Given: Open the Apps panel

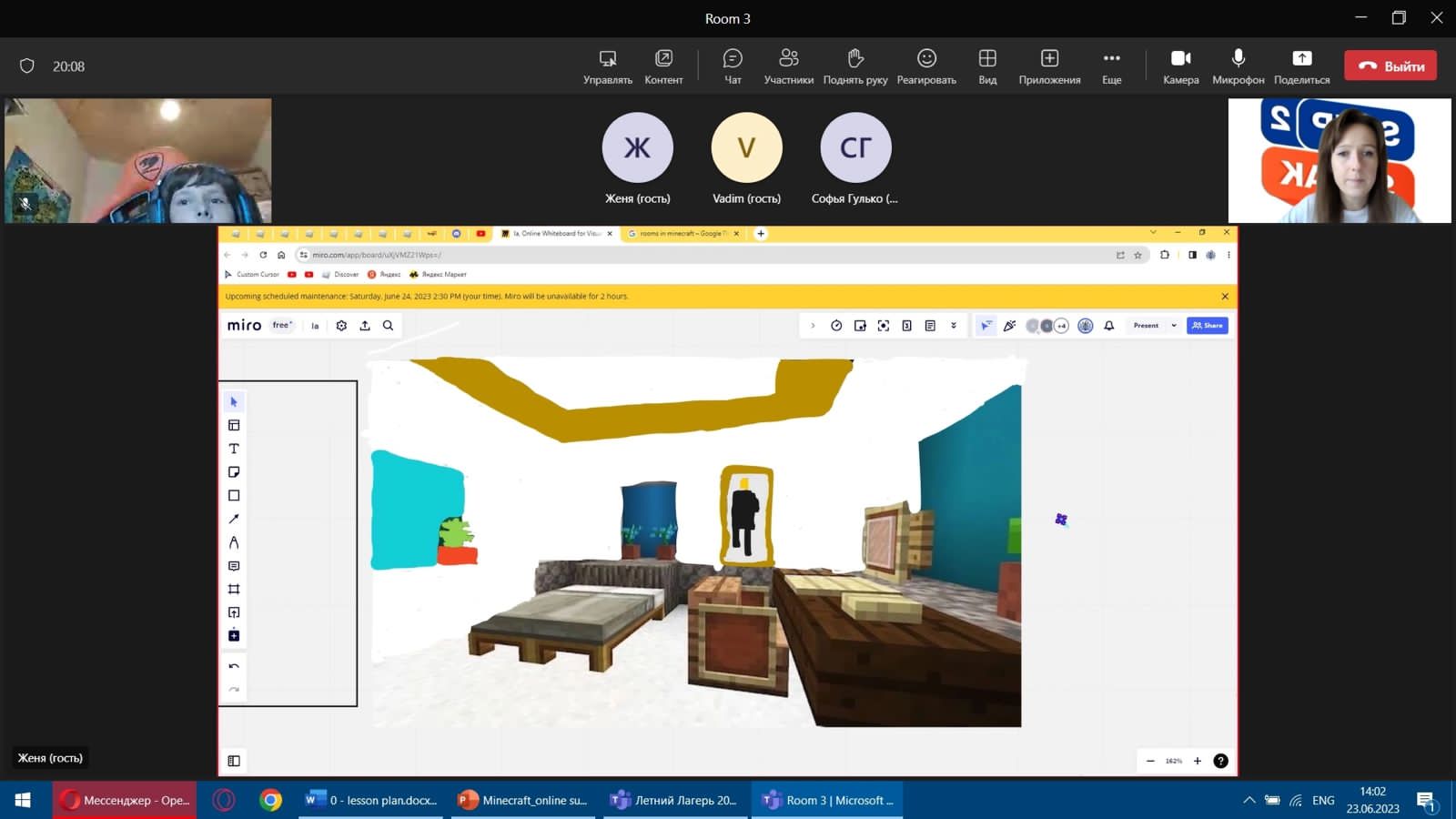Looking at the screenshot, I should click(1049, 66).
